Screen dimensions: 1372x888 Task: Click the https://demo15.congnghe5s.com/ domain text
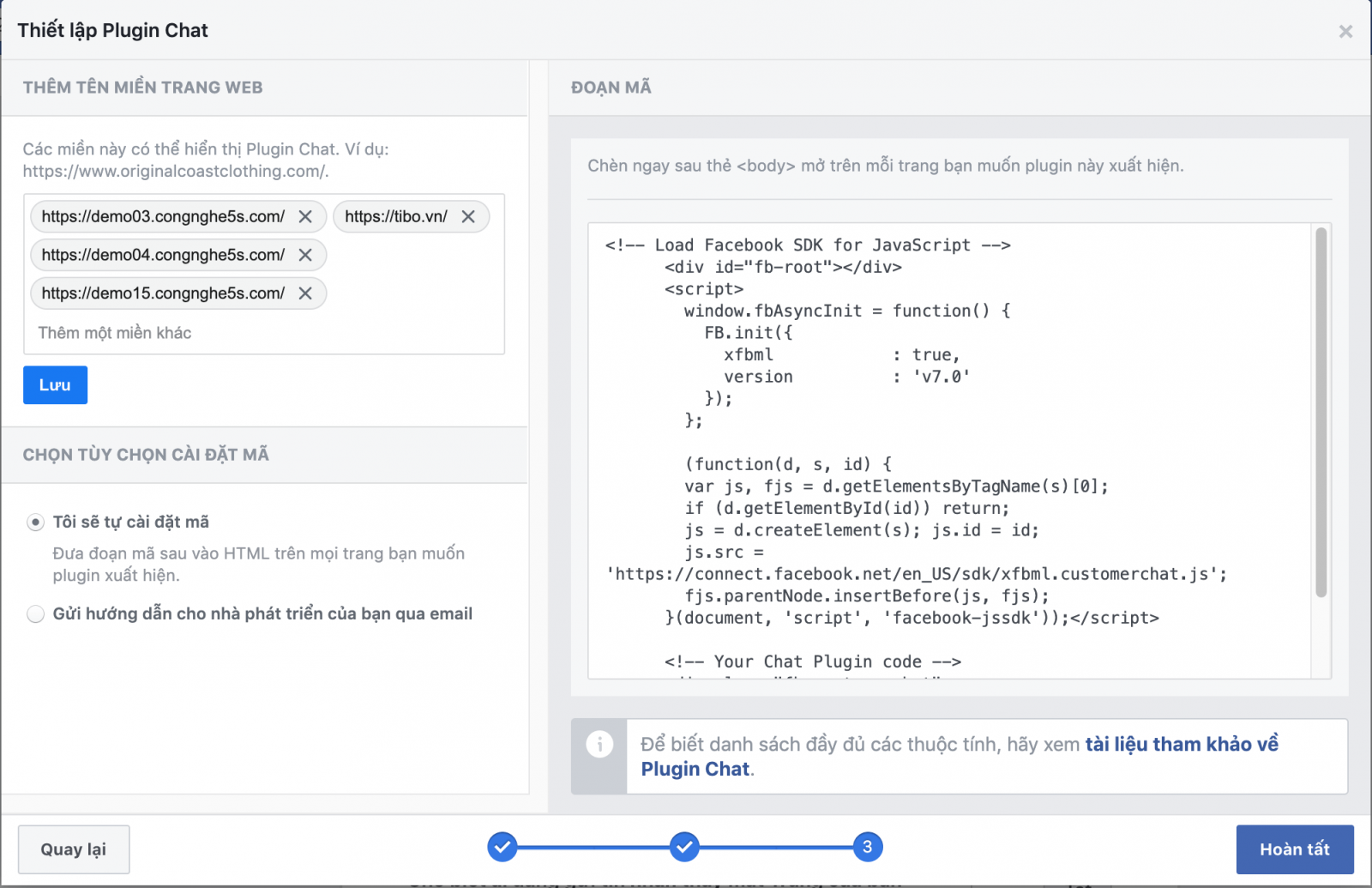tap(163, 293)
